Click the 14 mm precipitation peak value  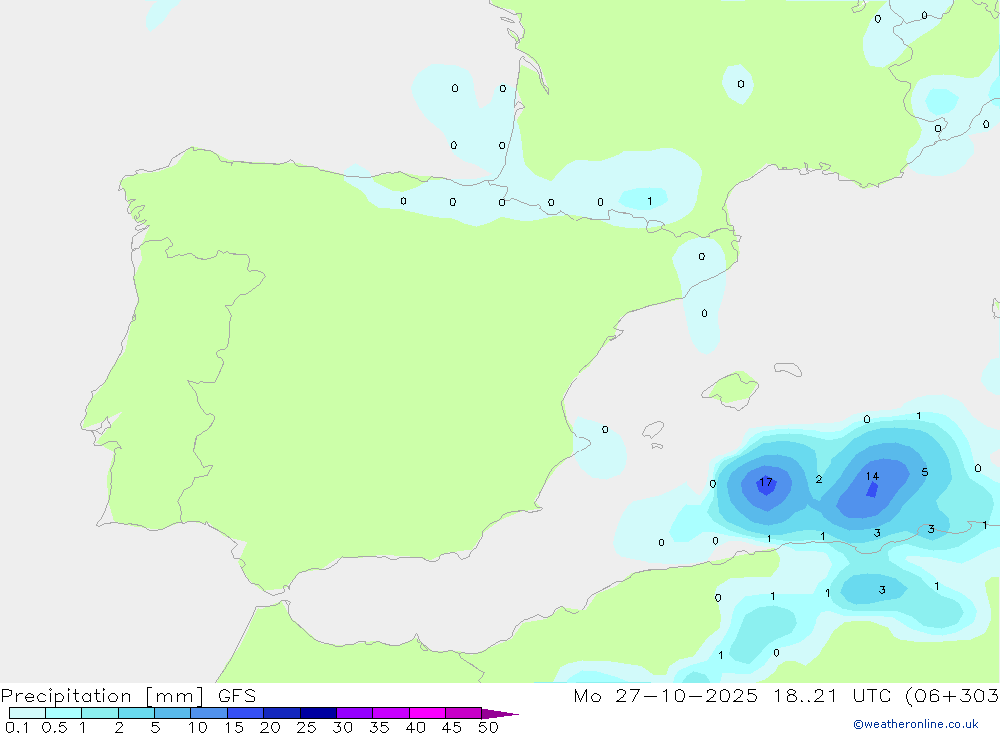pyautogui.click(x=872, y=476)
